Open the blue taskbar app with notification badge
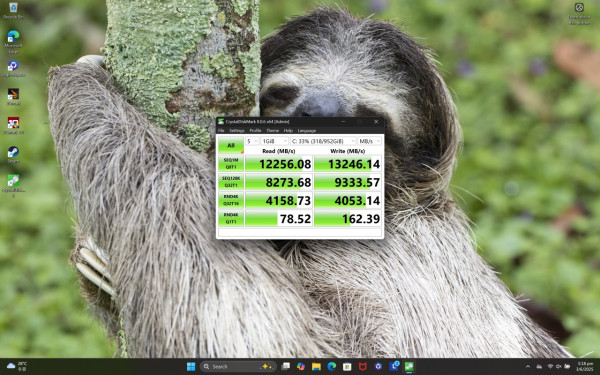The height and width of the screenshot is (375, 600). pyautogui.click(x=394, y=367)
